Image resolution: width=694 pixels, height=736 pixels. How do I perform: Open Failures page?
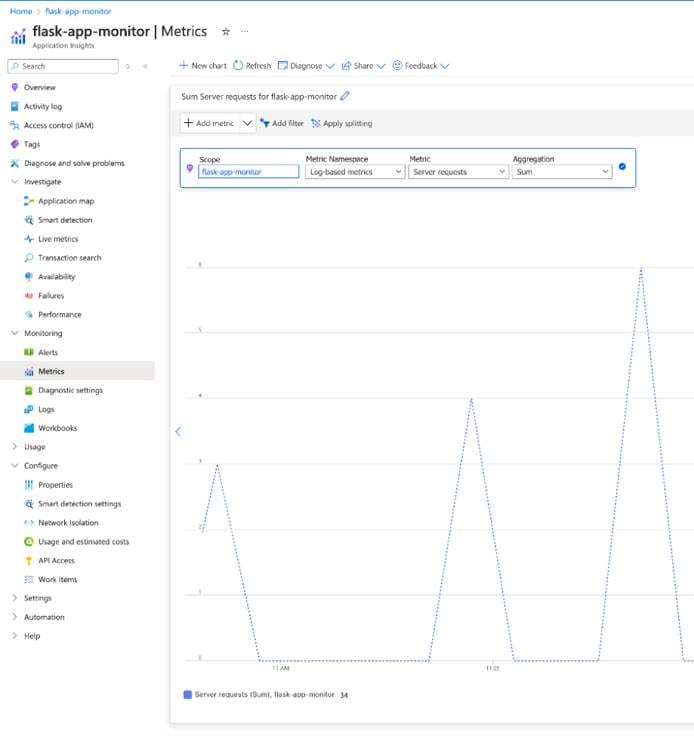coord(51,296)
